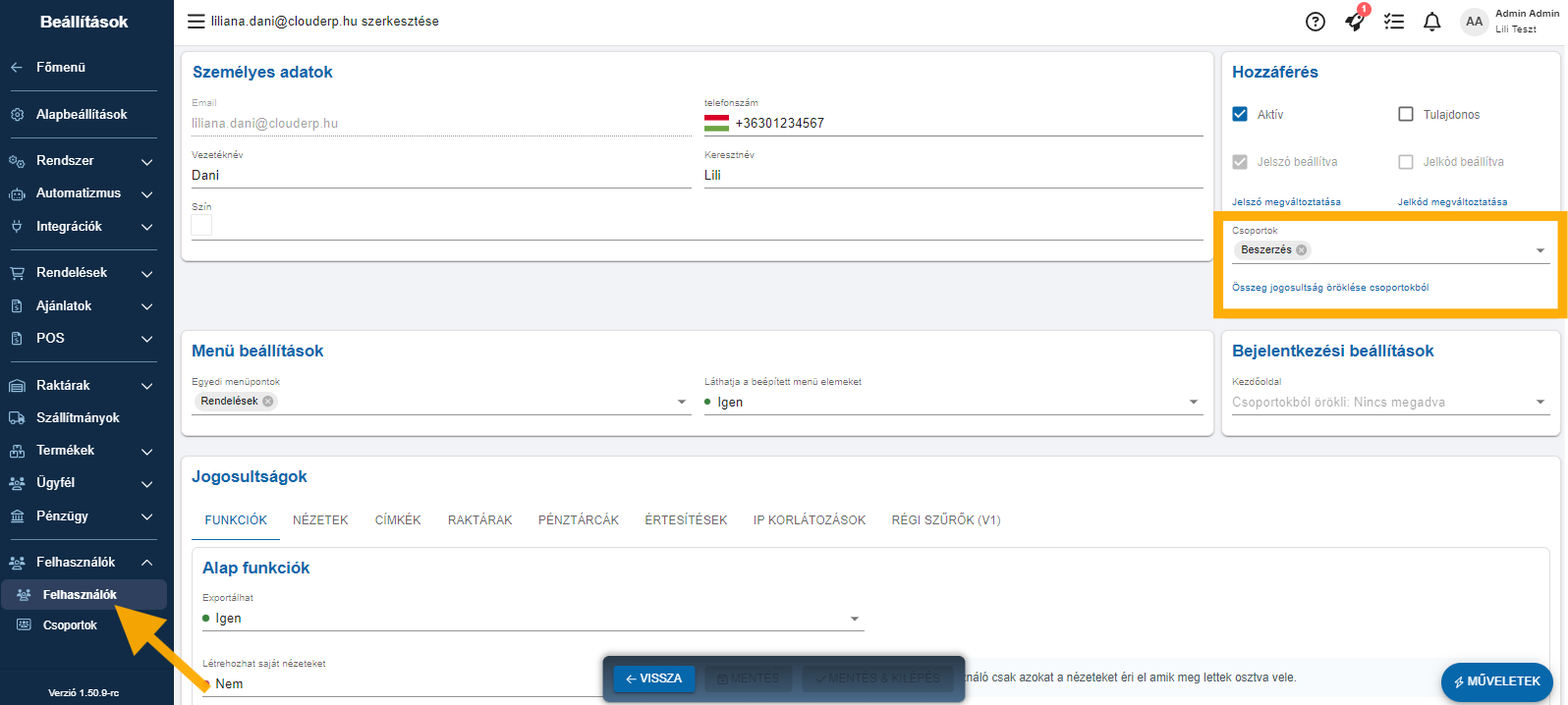Image resolution: width=1568 pixels, height=705 pixels.
Task: Click the Rendszer gears icon
Action: (x=17, y=161)
